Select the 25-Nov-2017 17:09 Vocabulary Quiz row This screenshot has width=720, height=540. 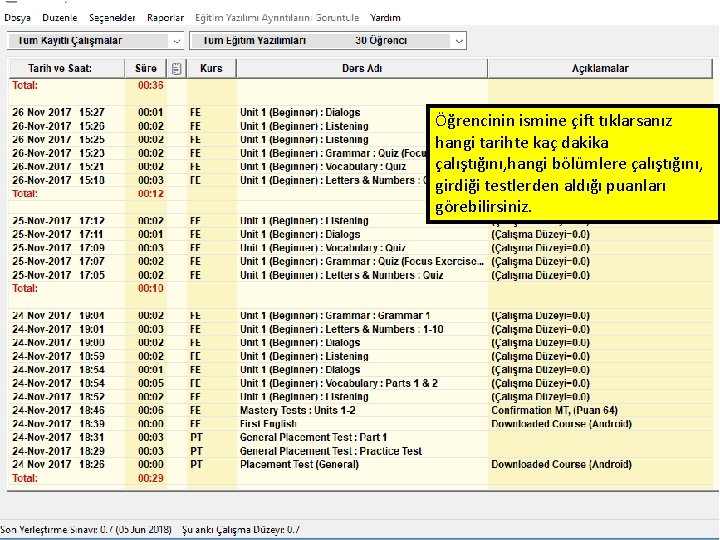(x=361, y=248)
